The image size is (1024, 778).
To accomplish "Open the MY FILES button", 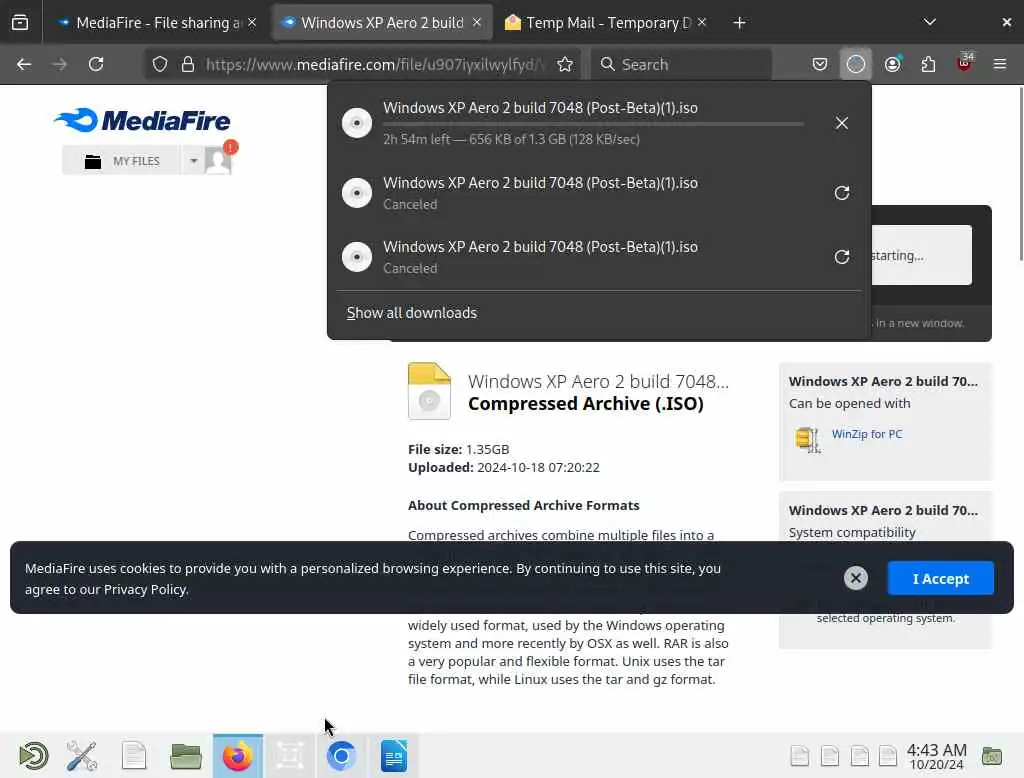I will [122, 161].
